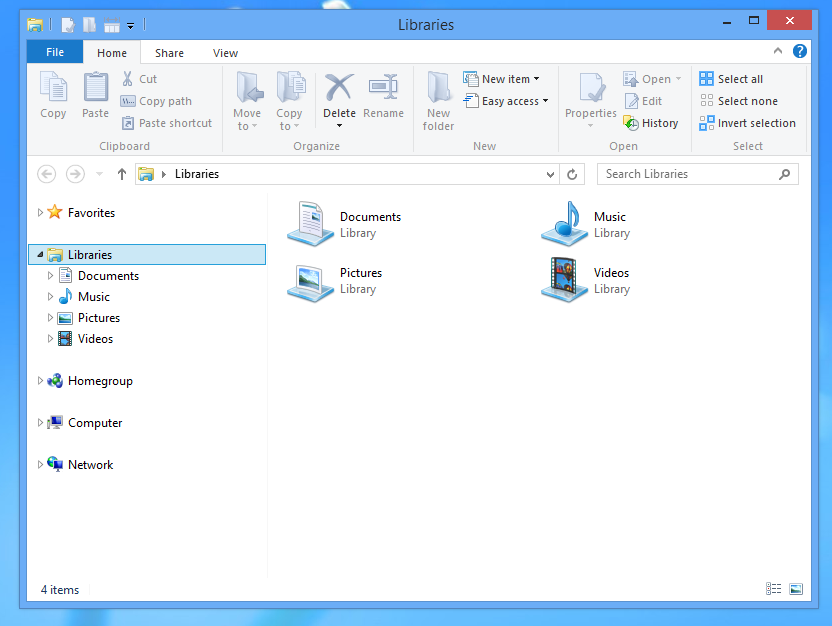Expand Music node in navigation pane

50,297
